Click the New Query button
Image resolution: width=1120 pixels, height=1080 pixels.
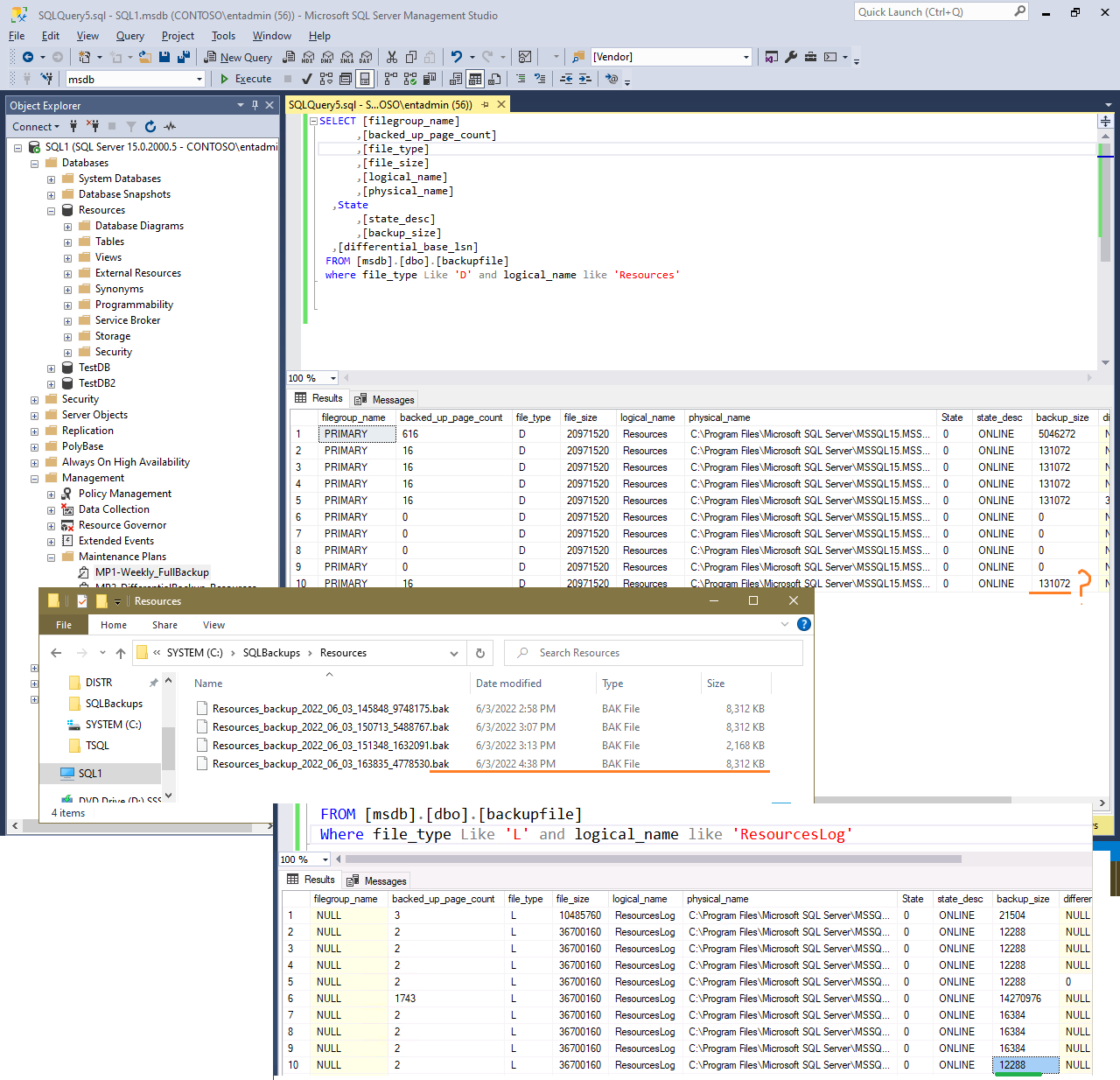tap(238, 57)
